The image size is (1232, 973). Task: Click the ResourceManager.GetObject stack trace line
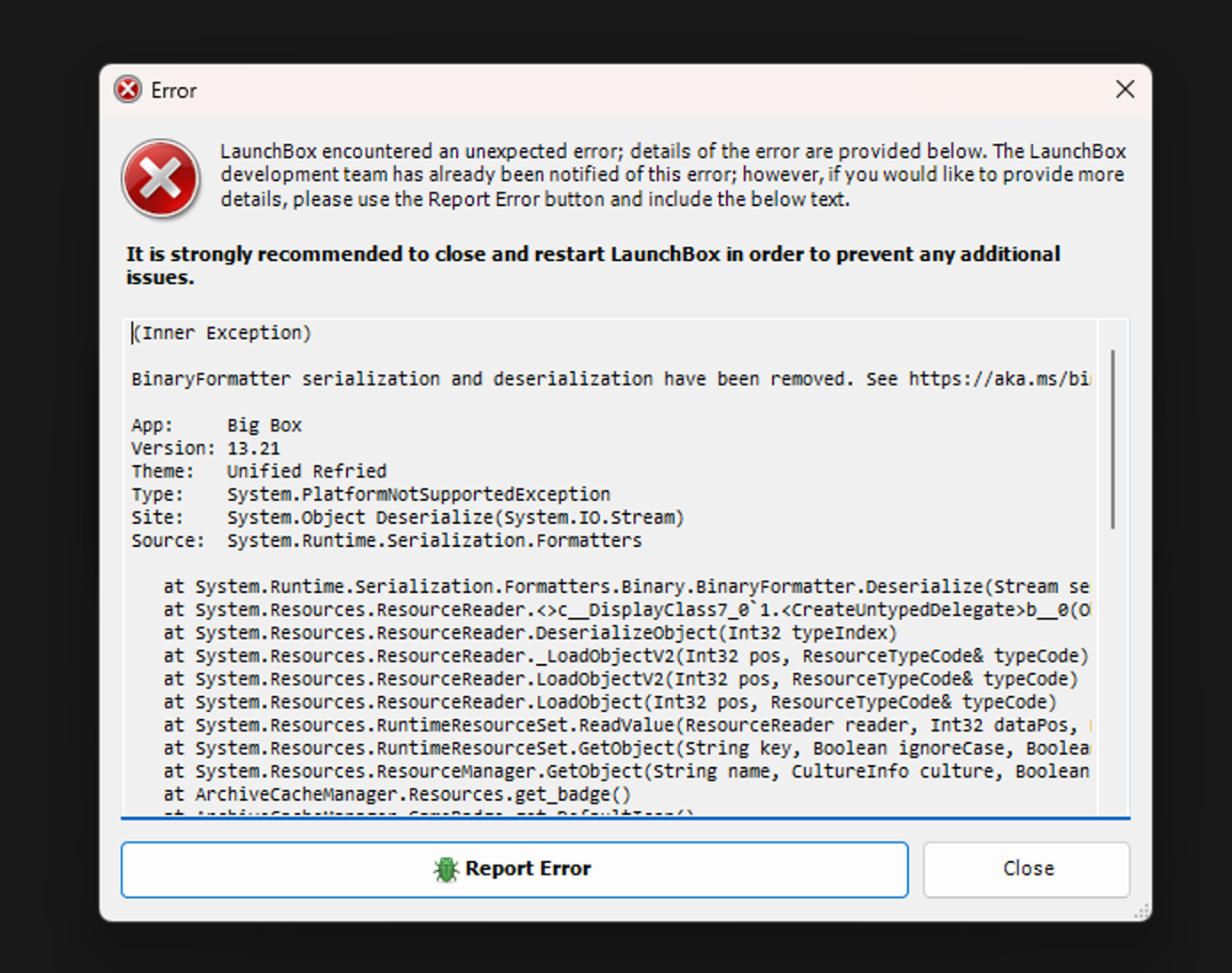coord(627,771)
